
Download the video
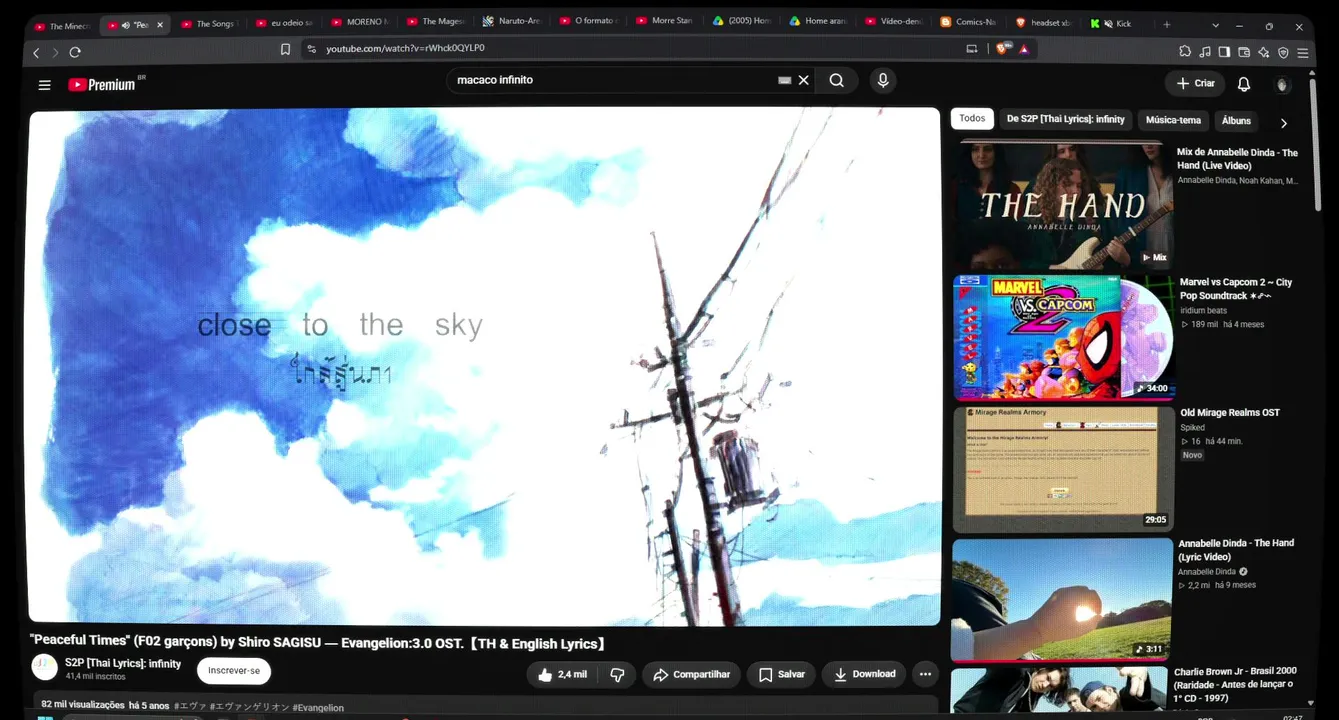click(x=864, y=674)
